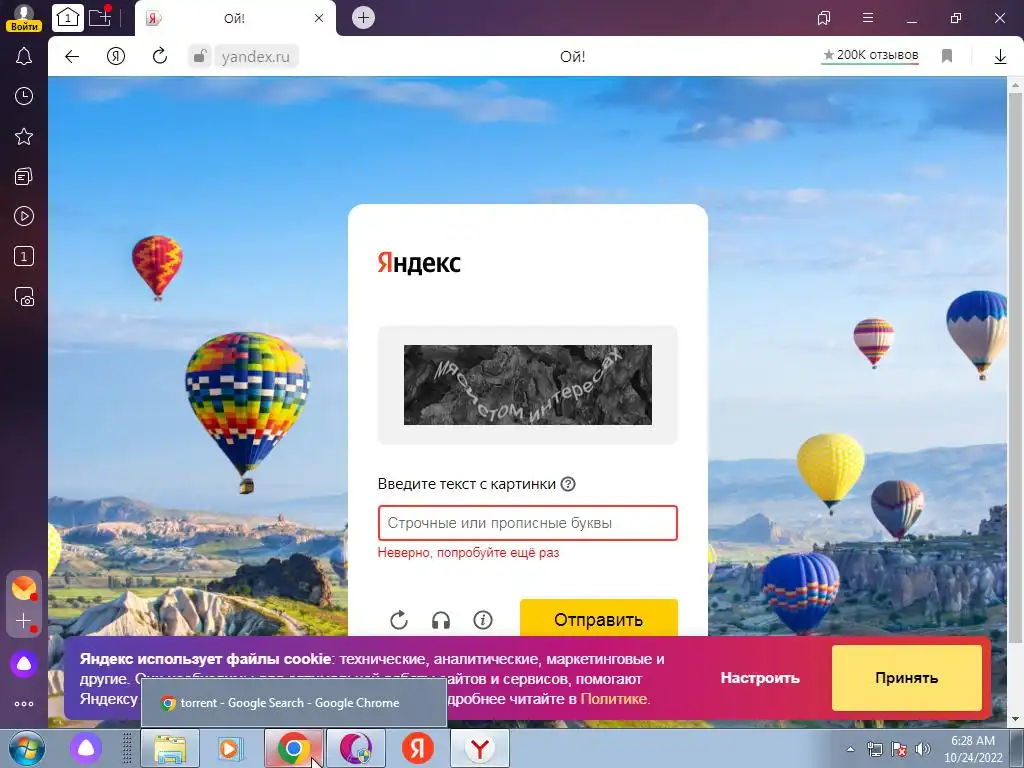Image resolution: width=1024 pixels, height=768 pixels.
Task: Open a new tab with plus button
Action: [x=364, y=18]
